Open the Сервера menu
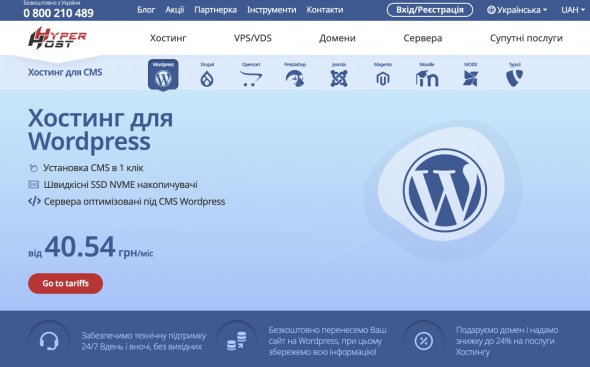 click(x=423, y=38)
